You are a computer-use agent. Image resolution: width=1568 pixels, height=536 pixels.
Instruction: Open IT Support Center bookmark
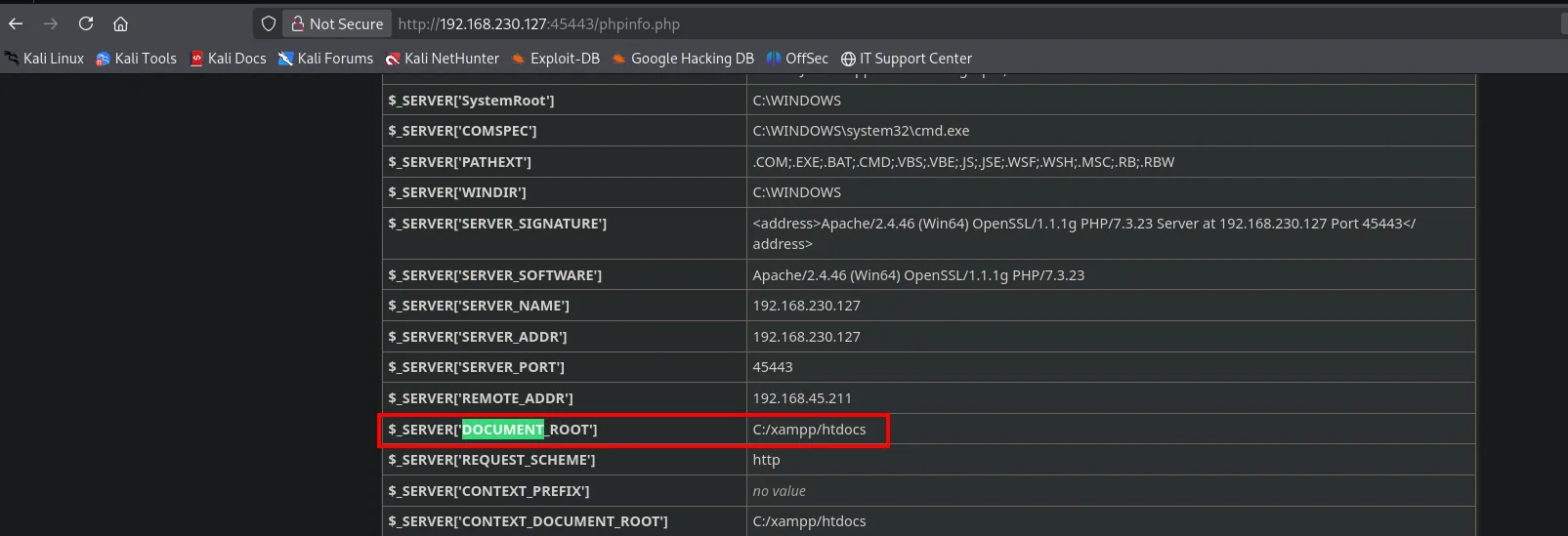pyautogui.click(x=907, y=59)
